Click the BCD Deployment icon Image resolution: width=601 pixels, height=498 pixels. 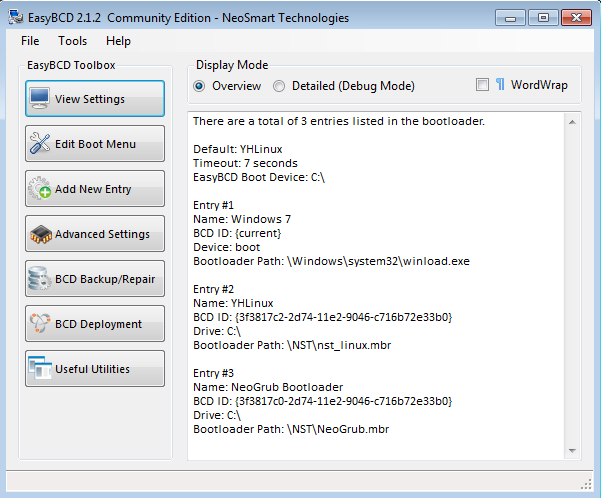(x=40, y=324)
